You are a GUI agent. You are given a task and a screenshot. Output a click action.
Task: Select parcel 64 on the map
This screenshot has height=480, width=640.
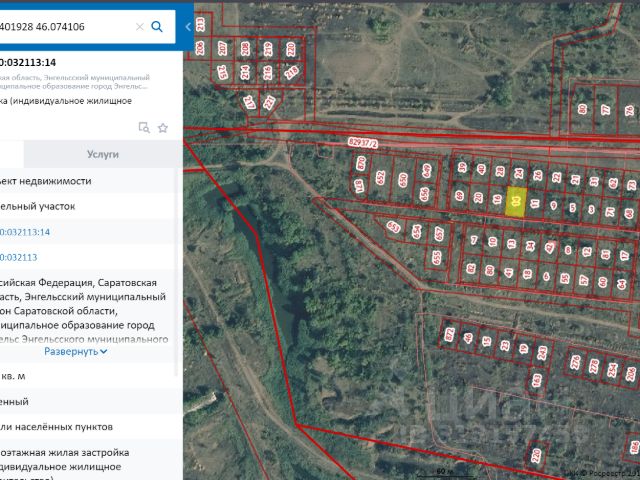click(622, 284)
